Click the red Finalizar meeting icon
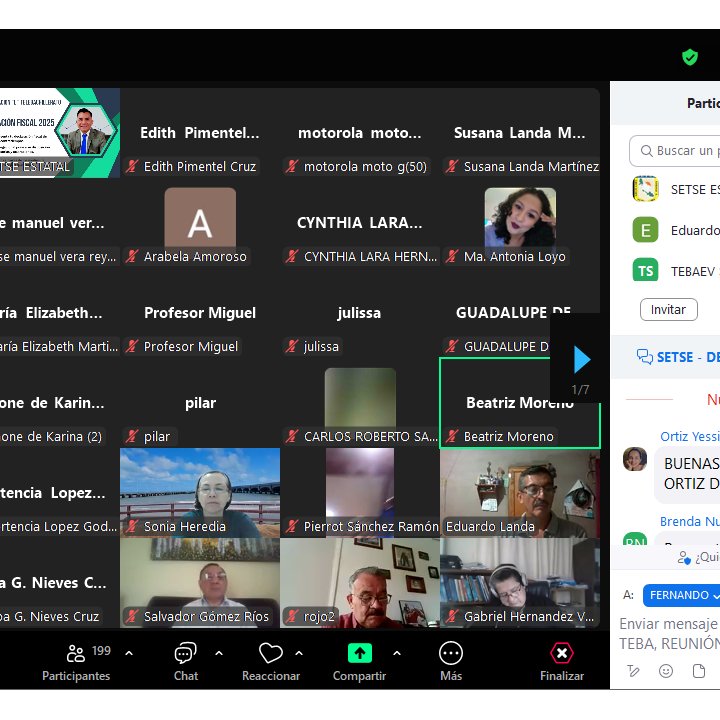Screen dimensions: 720x720 click(x=562, y=653)
